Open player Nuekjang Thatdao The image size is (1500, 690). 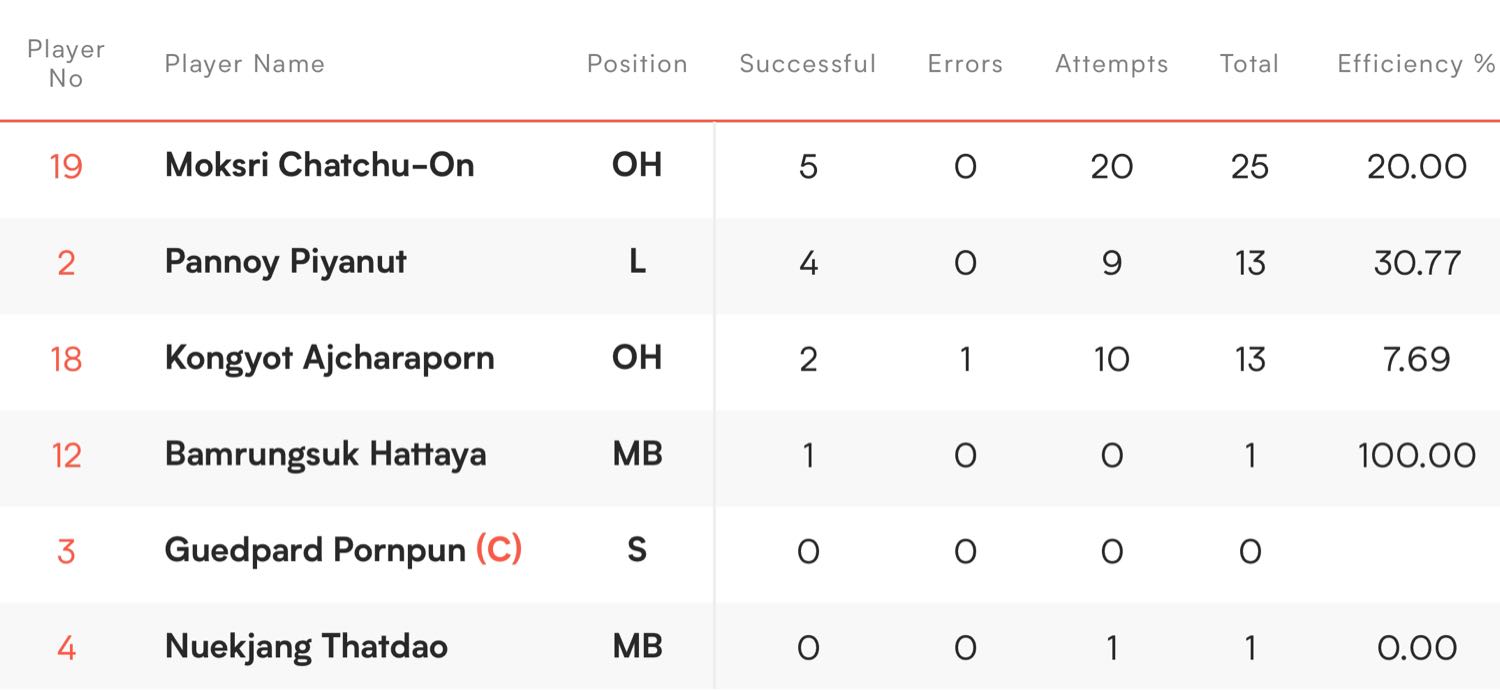[306, 647]
